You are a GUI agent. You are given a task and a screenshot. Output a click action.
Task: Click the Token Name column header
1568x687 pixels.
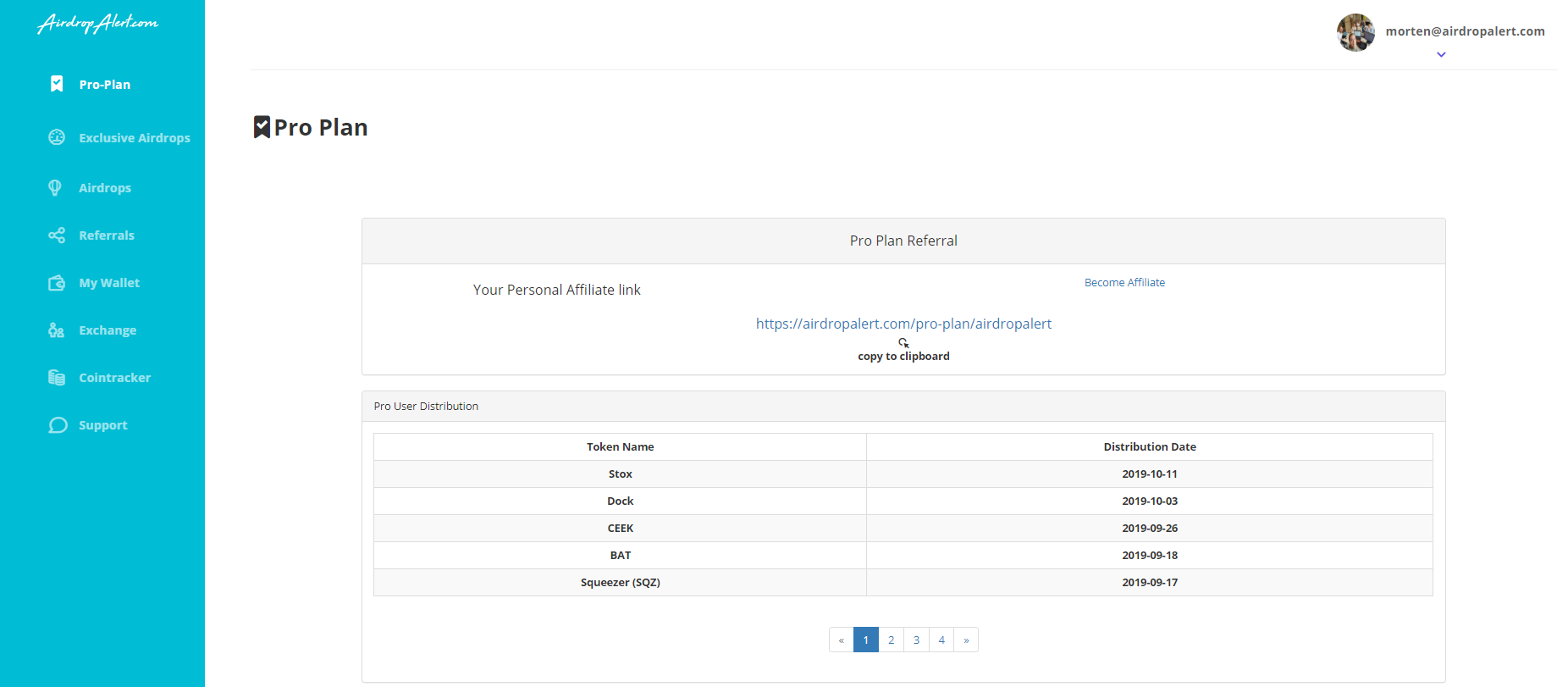coord(621,447)
